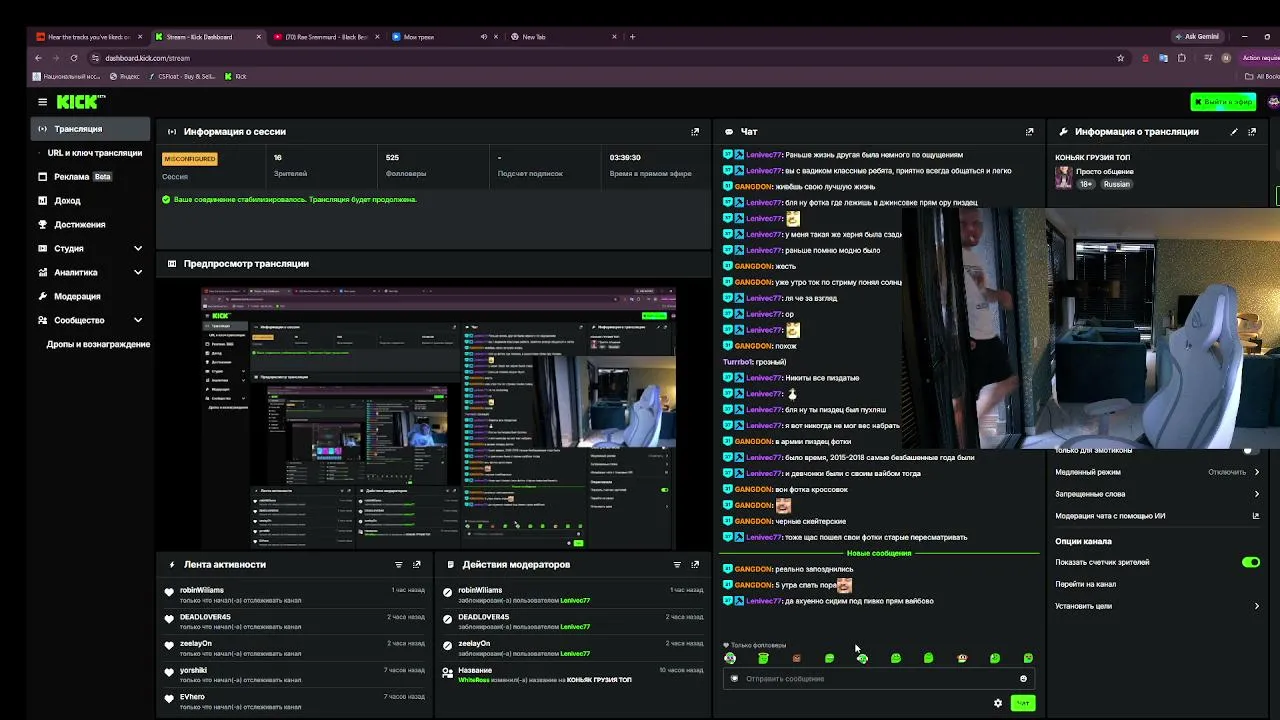Image resolution: width=1280 pixels, height=720 pixels.
Task: Open Установить цели settings
Action: [x=1156, y=606]
